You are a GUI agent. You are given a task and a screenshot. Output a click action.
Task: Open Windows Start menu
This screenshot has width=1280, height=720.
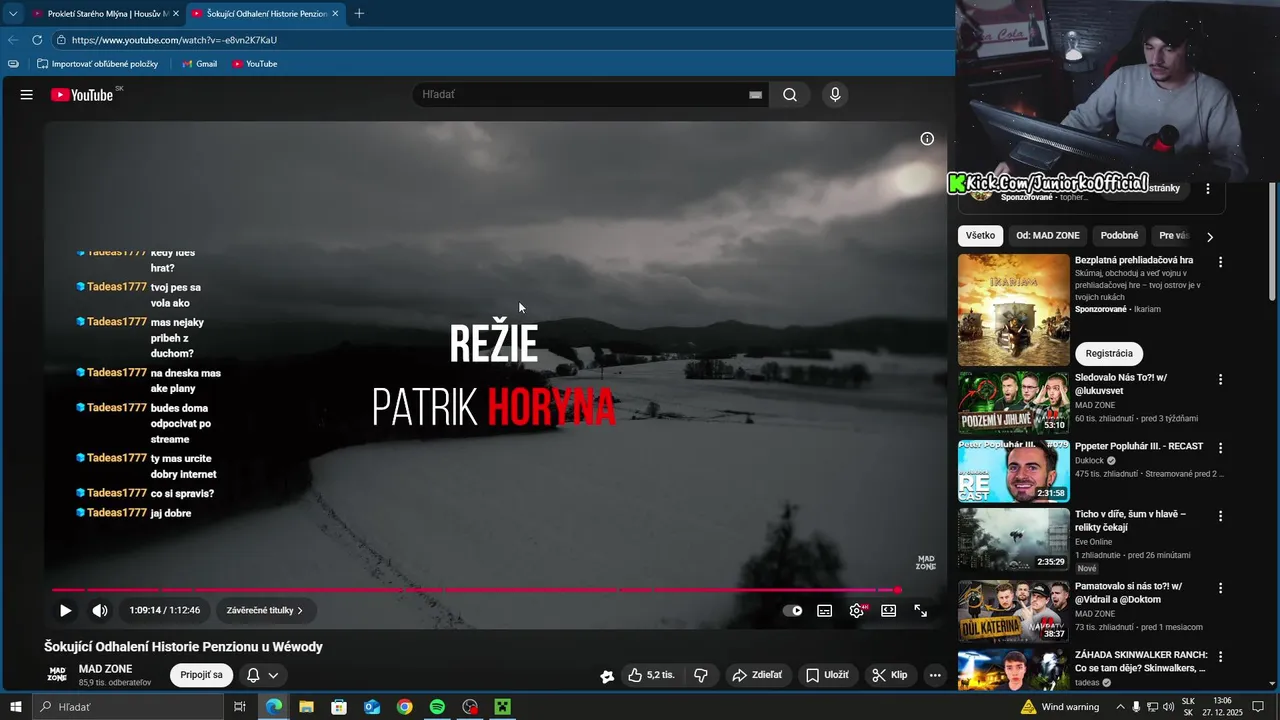[x=15, y=707]
